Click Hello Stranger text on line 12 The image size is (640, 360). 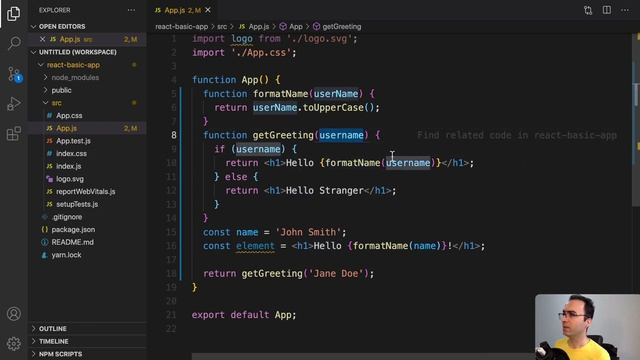tap(324, 191)
